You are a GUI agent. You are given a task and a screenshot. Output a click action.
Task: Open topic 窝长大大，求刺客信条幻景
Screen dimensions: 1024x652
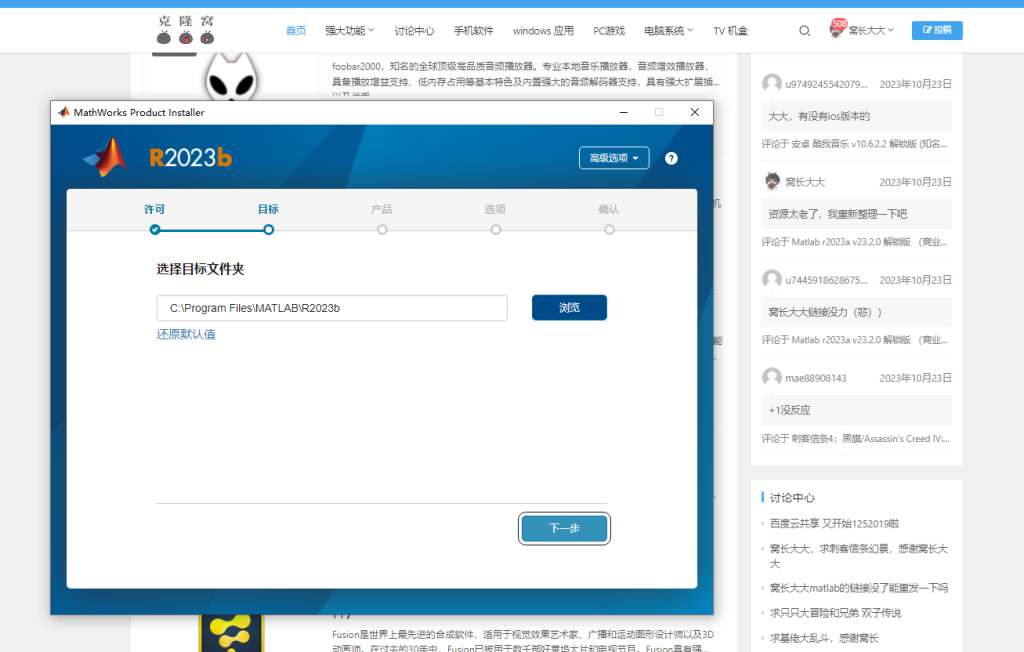[x=859, y=556]
